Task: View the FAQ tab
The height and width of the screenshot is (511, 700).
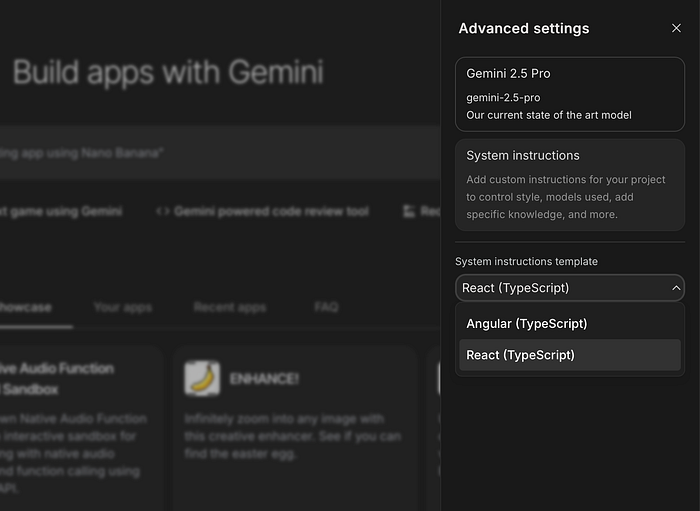Action: coord(326,308)
